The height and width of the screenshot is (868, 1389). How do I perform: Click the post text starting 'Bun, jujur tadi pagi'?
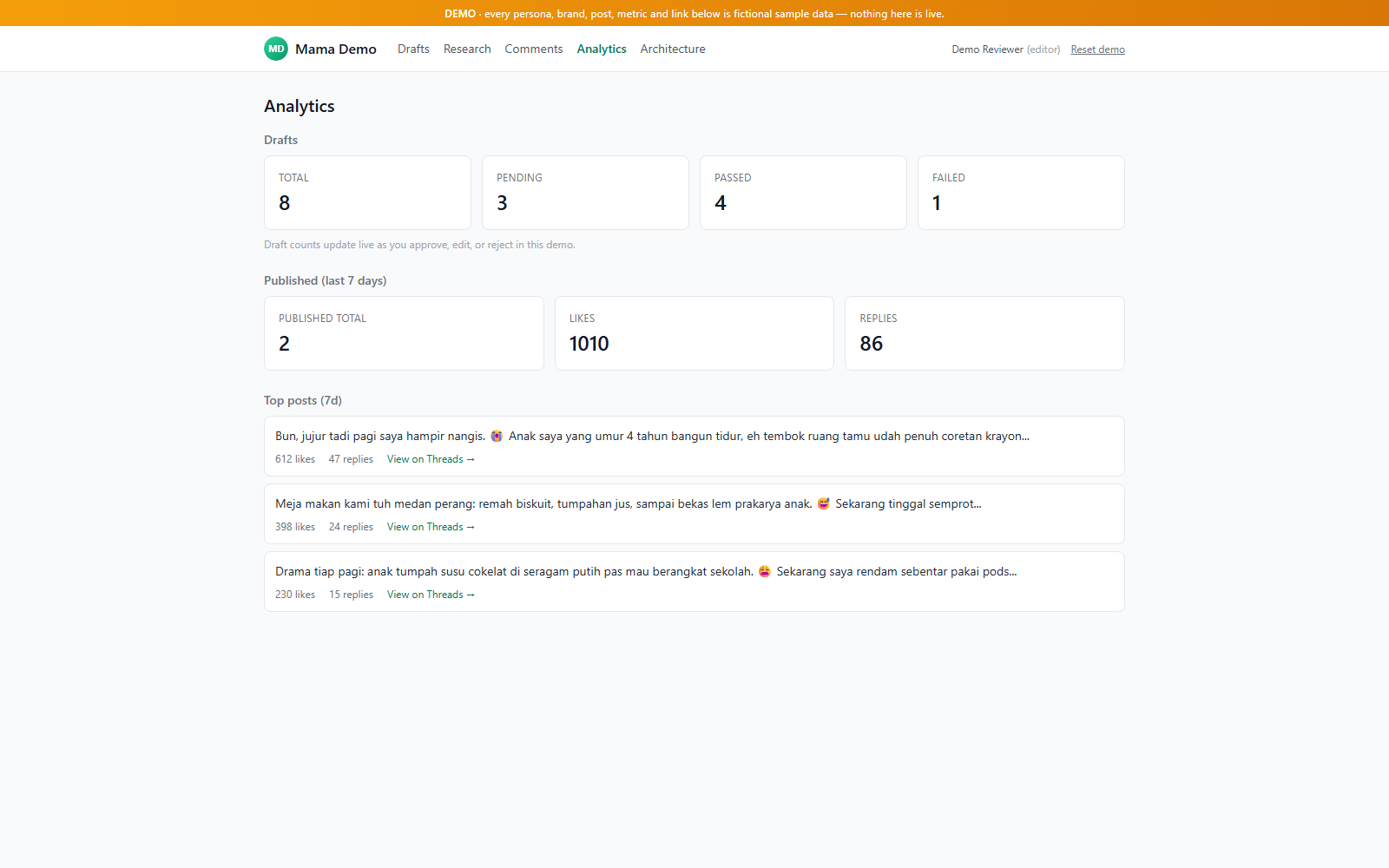coord(652,436)
